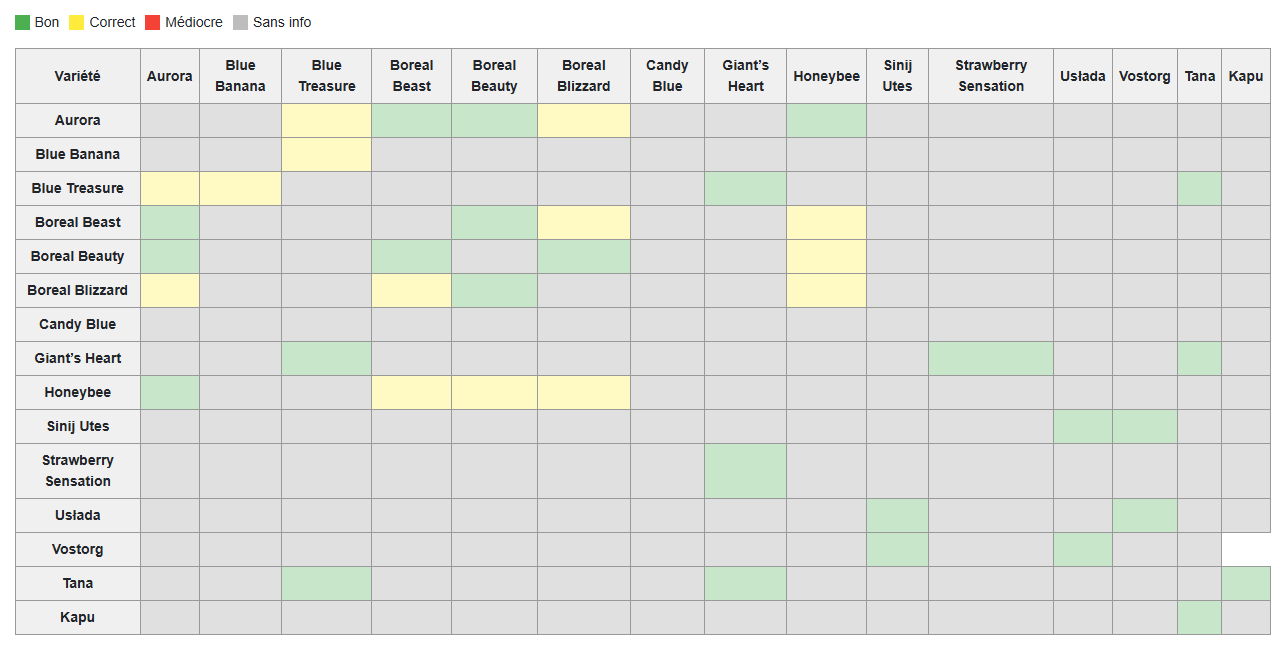The height and width of the screenshot is (658, 1288).
Task: Click cell at Strawberry Sensation row, Giant's Heart column
Action: click(x=745, y=471)
